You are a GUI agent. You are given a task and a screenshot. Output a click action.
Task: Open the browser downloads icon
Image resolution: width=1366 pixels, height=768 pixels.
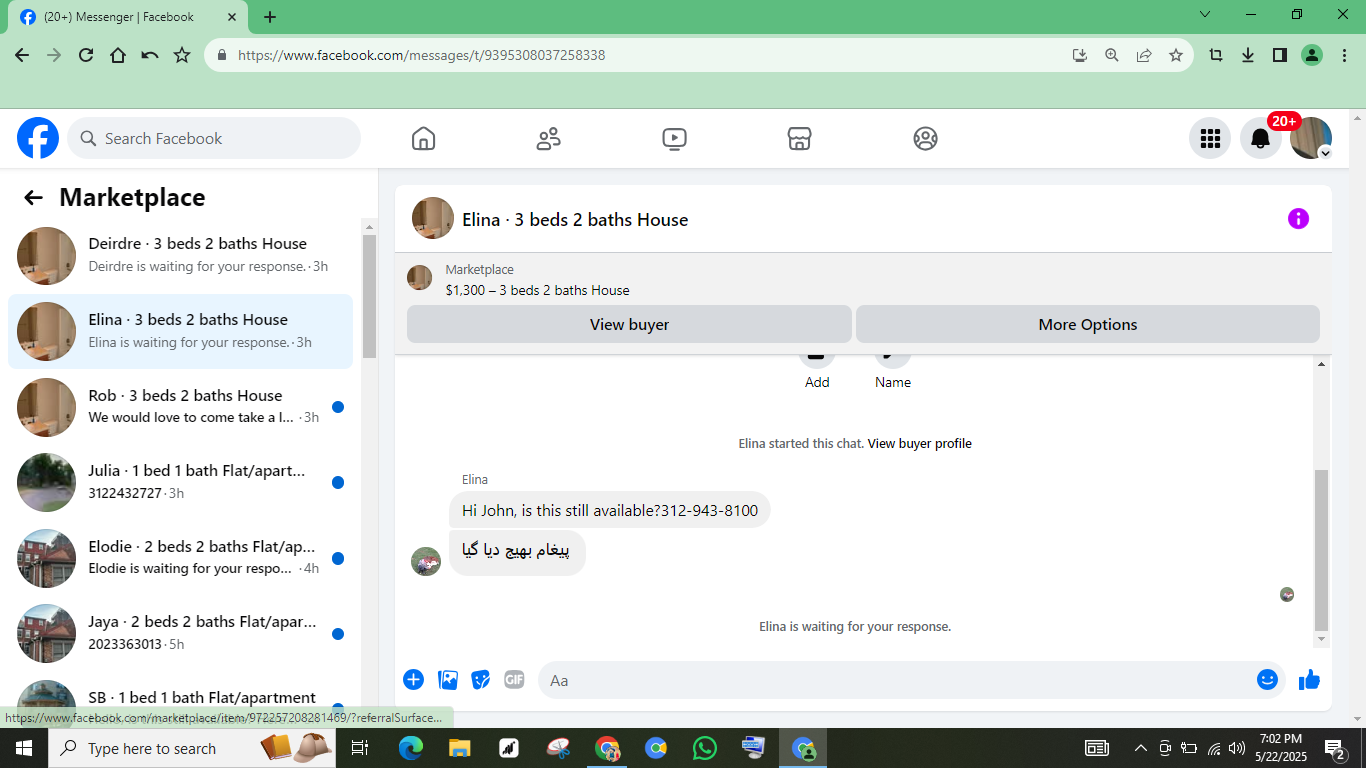click(1248, 55)
